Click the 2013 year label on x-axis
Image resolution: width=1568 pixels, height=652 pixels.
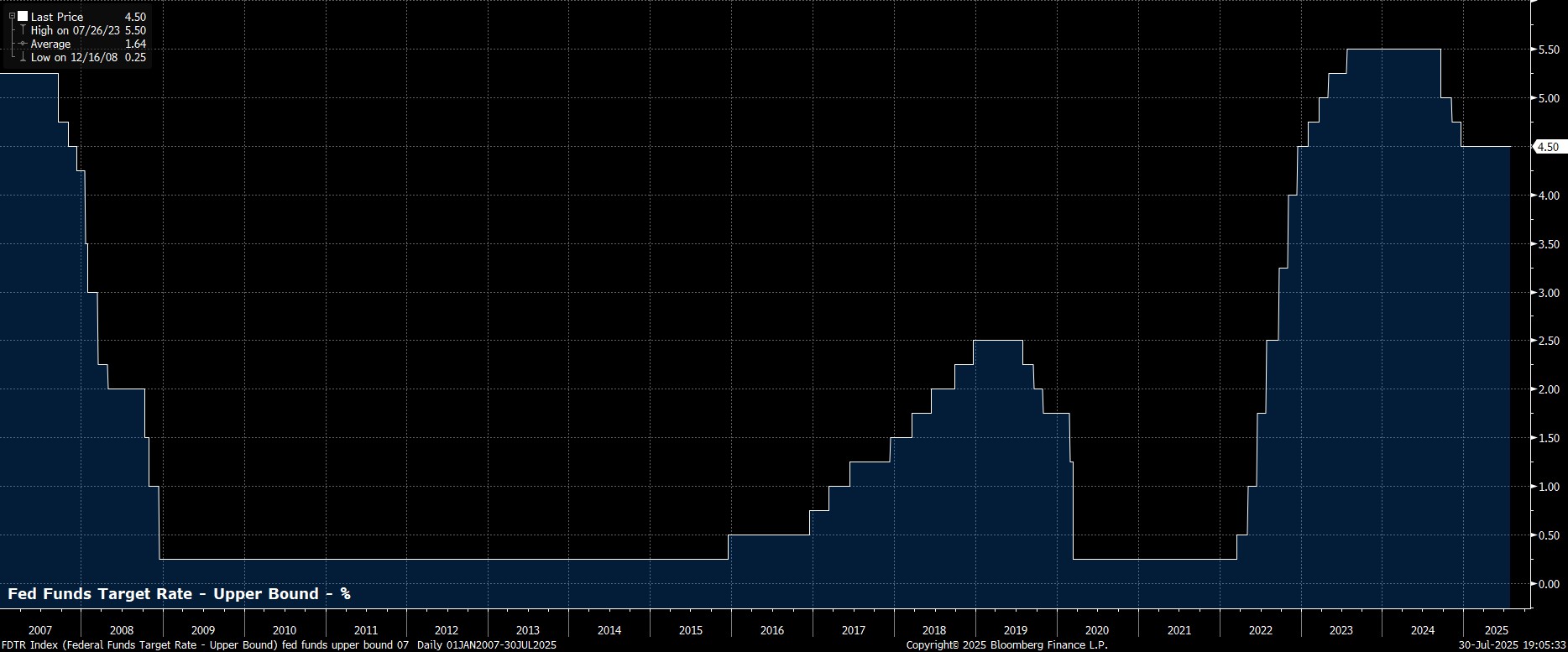(528, 630)
